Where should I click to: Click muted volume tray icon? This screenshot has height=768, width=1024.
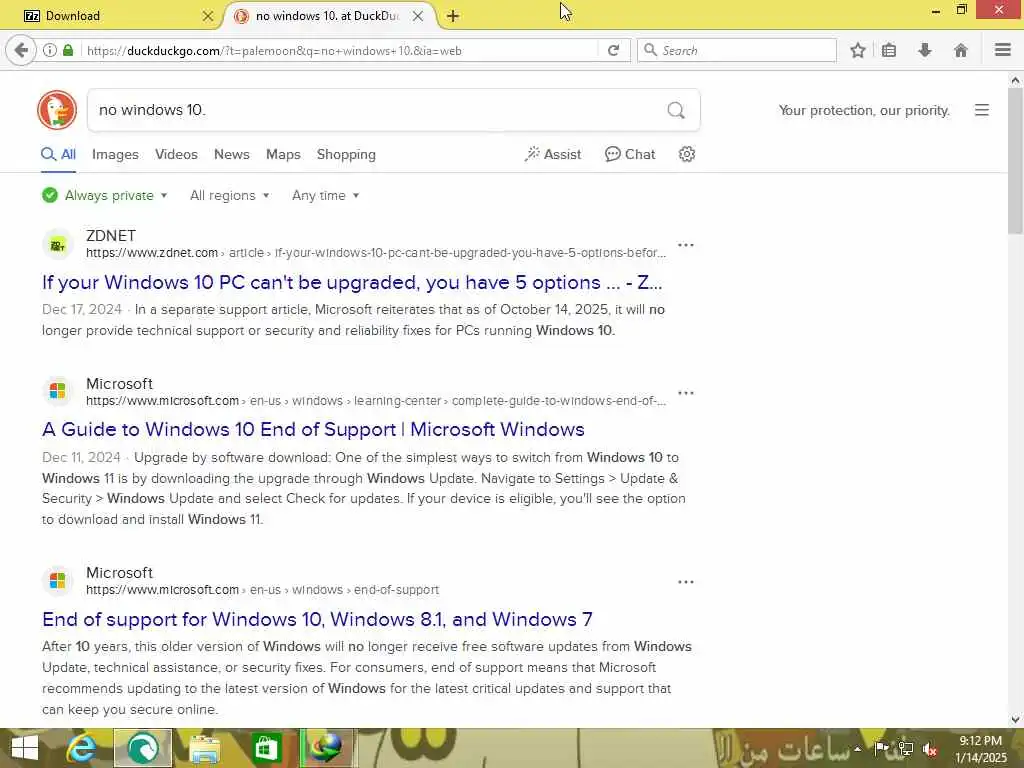pos(929,749)
